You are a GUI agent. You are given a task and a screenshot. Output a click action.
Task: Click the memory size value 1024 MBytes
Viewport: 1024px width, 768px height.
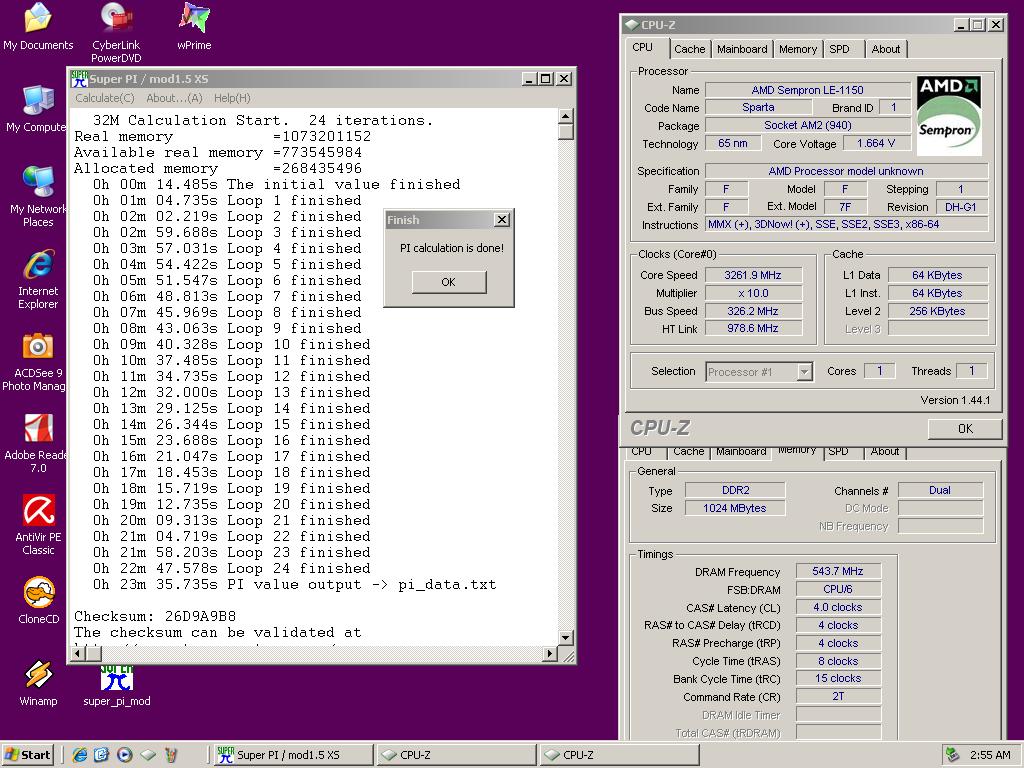click(735, 508)
